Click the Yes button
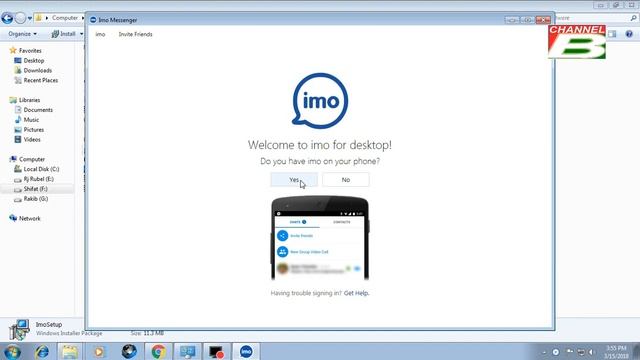This screenshot has width=640, height=360. (294, 180)
